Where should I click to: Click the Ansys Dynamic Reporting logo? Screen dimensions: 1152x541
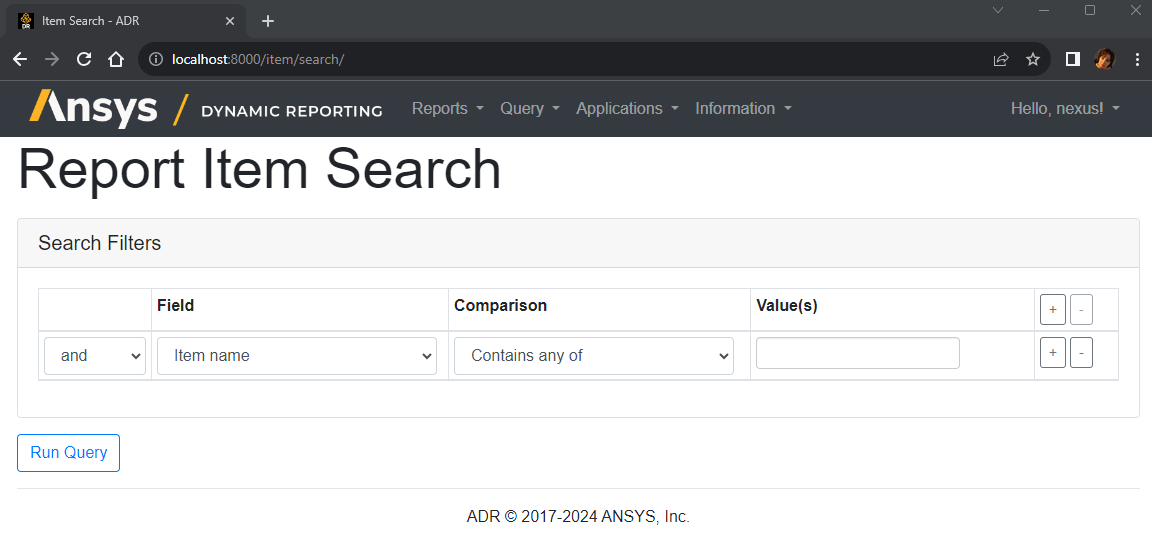(x=206, y=109)
